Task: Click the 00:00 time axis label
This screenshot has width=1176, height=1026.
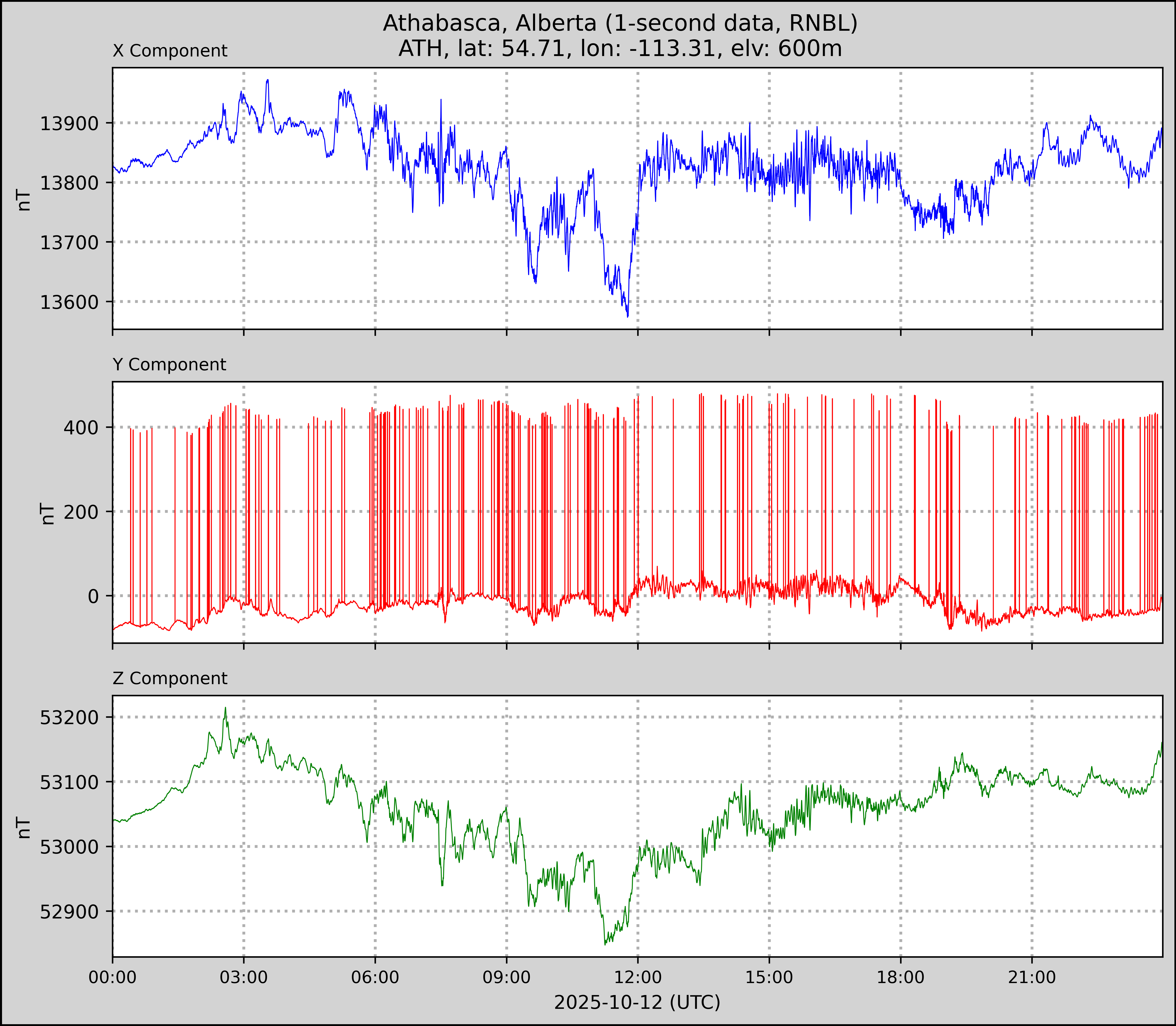Action: coord(113,977)
